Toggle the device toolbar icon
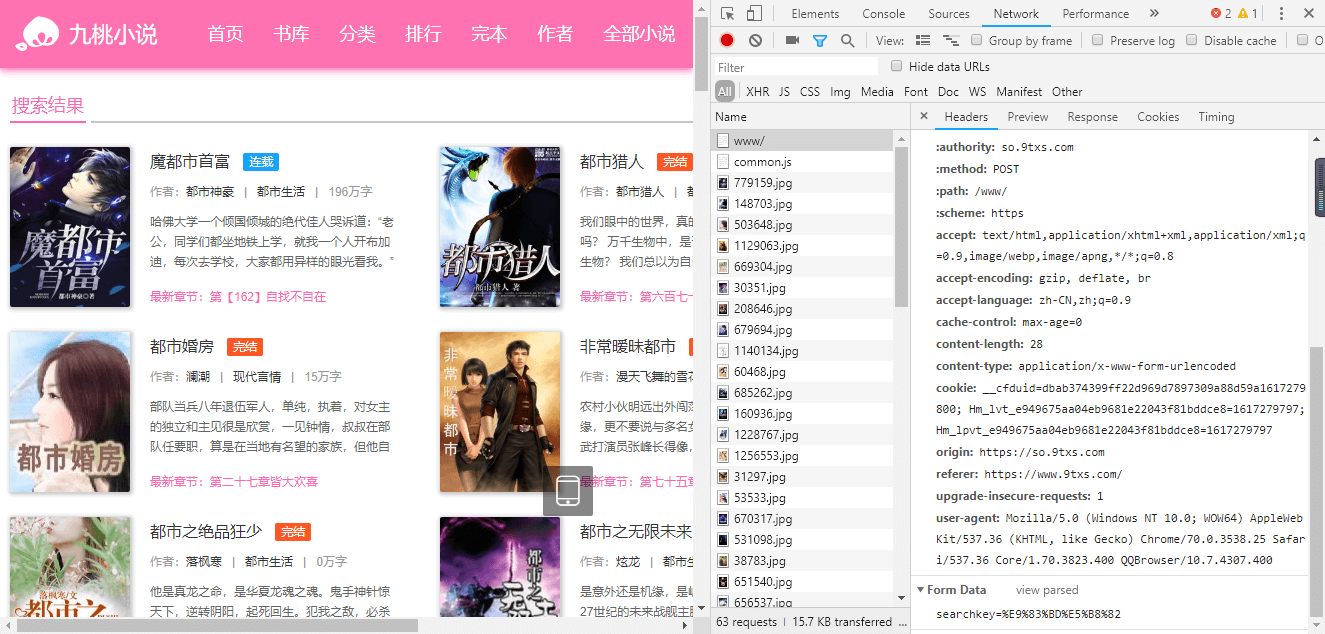The image size is (1325, 634). coord(754,14)
